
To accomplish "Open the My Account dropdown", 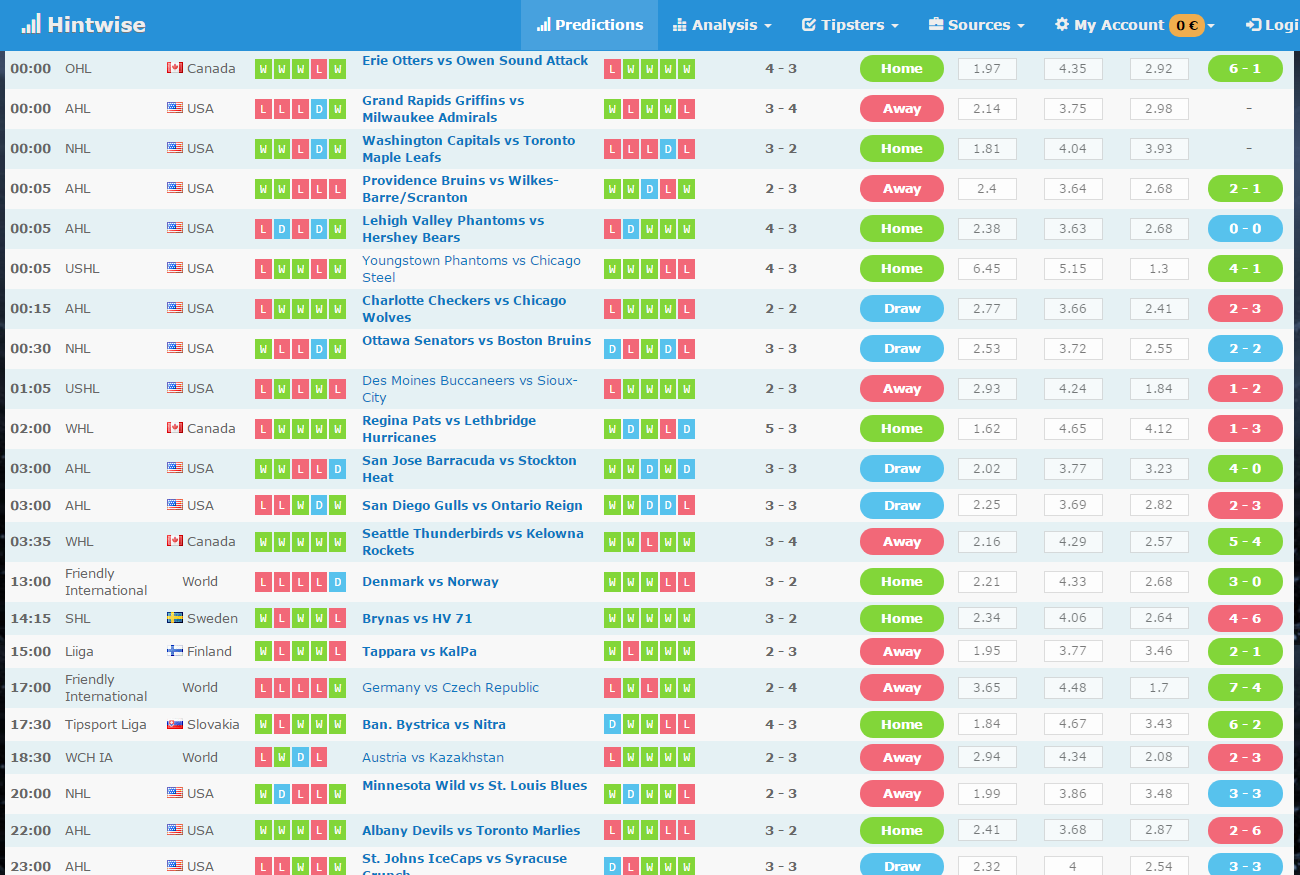I will (1135, 25).
